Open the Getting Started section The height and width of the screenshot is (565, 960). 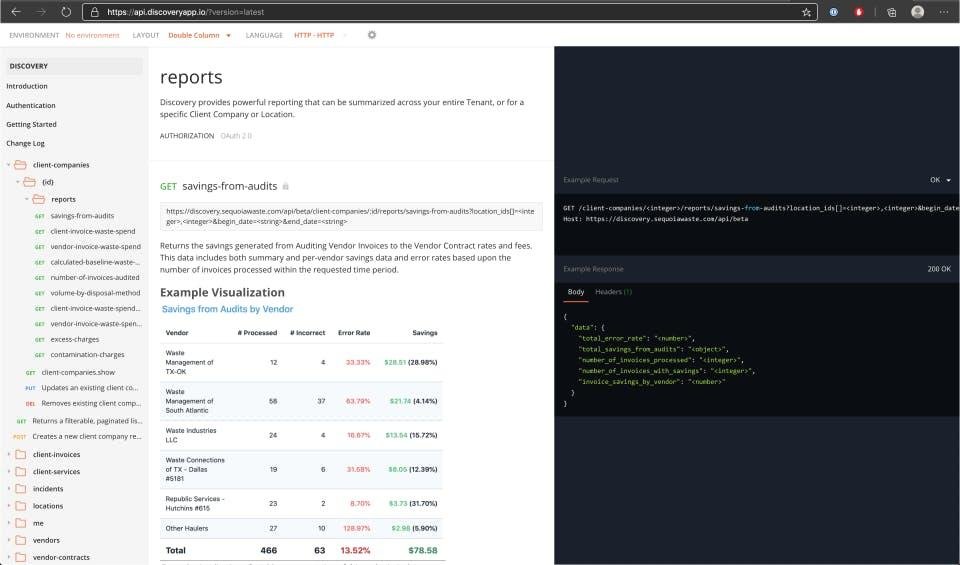coord(31,124)
